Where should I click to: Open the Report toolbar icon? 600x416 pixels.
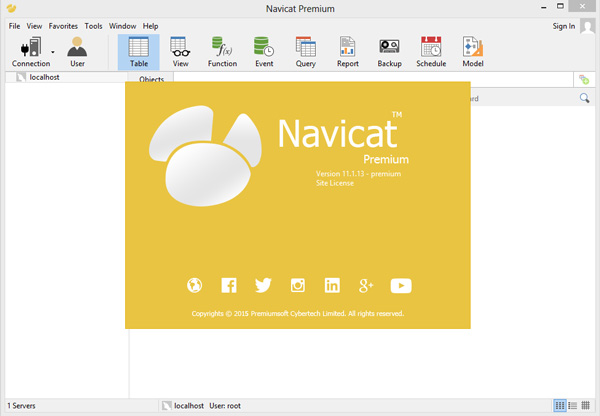click(347, 52)
